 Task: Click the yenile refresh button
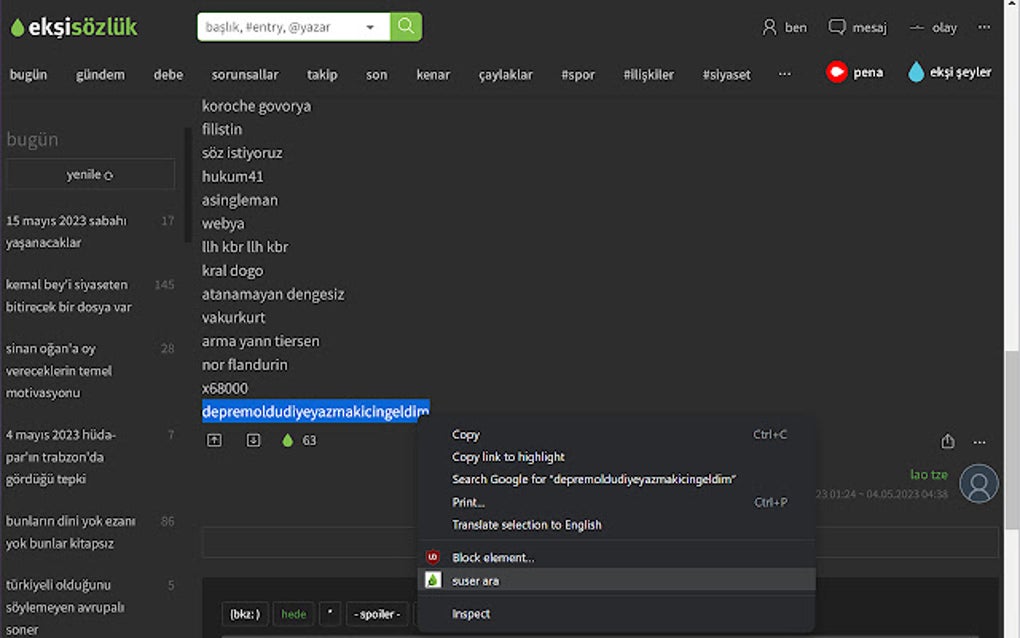tap(88, 173)
